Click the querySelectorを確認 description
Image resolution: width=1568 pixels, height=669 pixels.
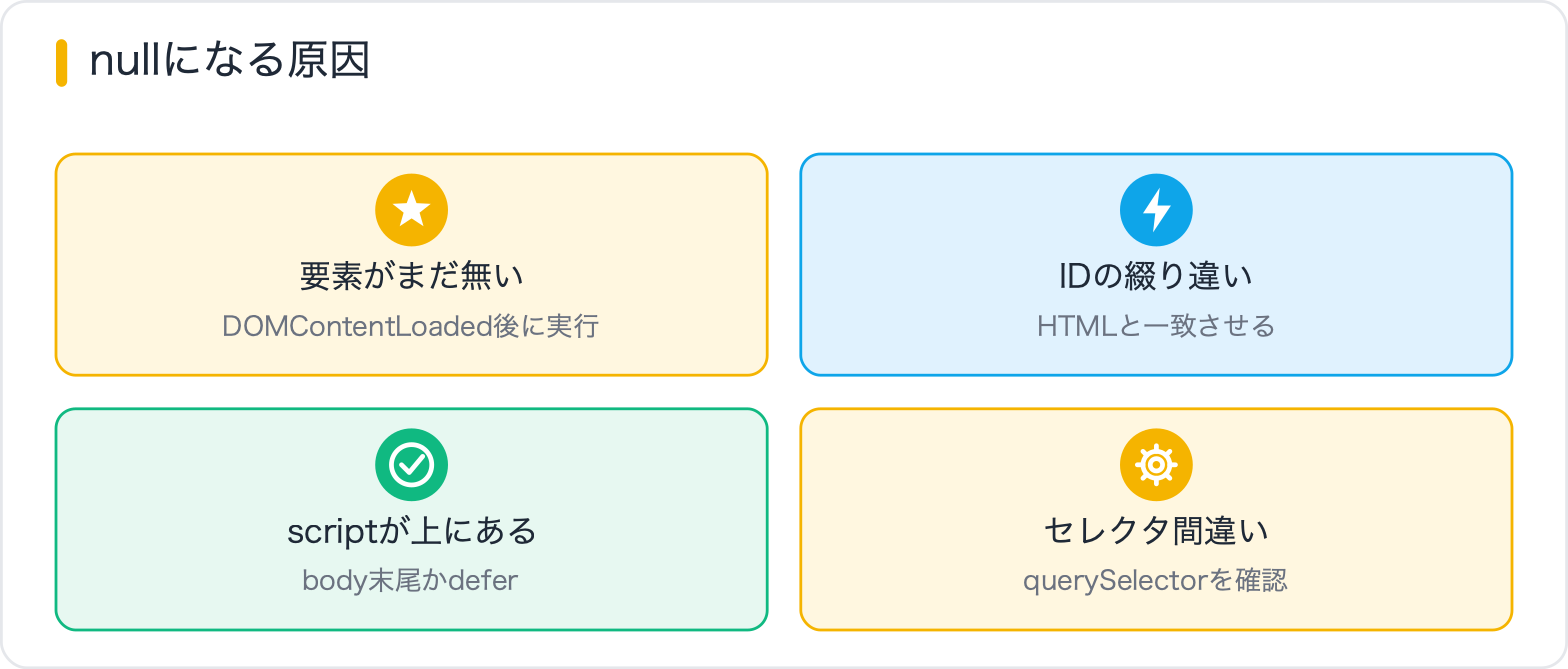click(x=1156, y=581)
